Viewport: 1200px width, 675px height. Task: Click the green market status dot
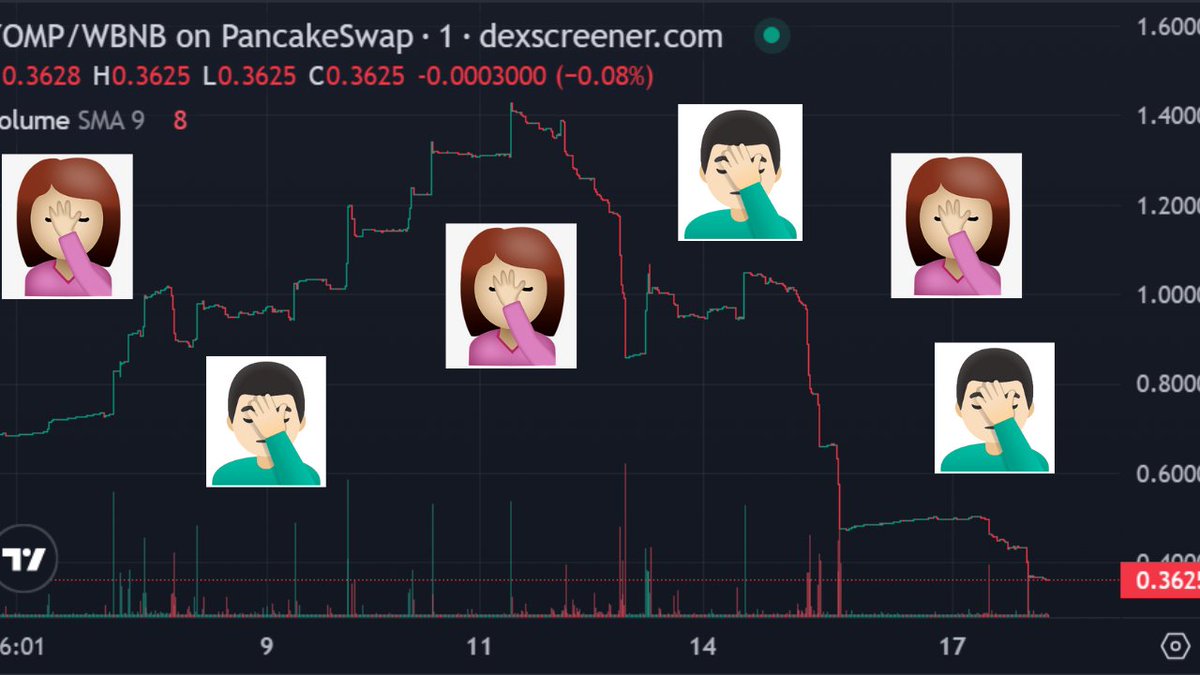coord(771,36)
